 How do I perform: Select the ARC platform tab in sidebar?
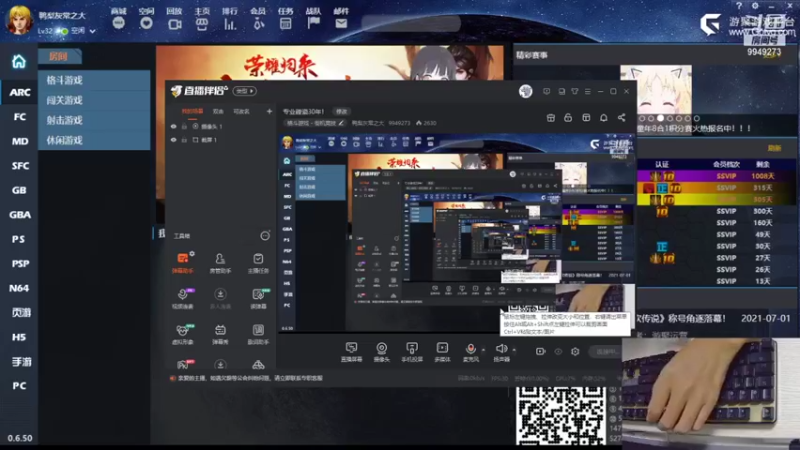19,92
